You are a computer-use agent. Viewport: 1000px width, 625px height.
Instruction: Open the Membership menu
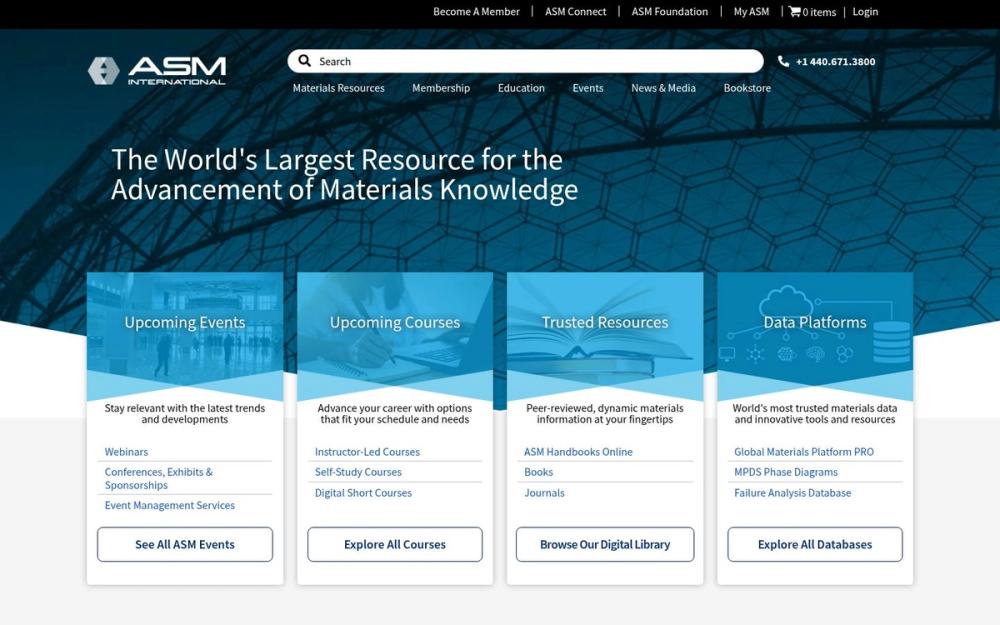click(x=441, y=88)
